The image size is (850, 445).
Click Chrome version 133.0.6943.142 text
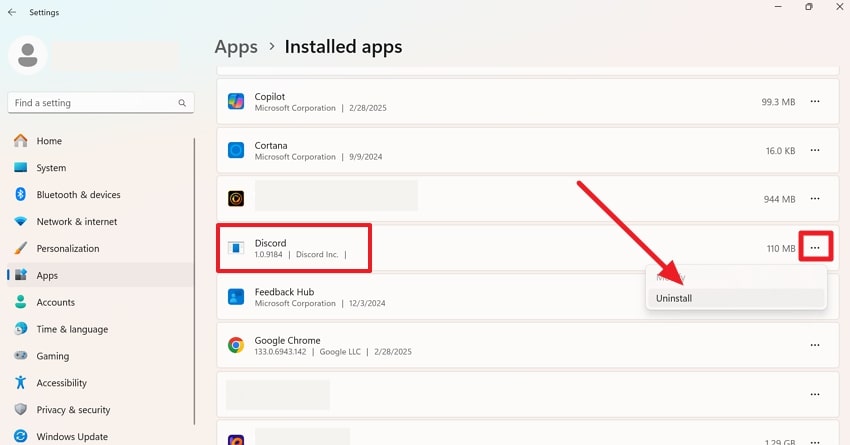click(x=280, y=352)
